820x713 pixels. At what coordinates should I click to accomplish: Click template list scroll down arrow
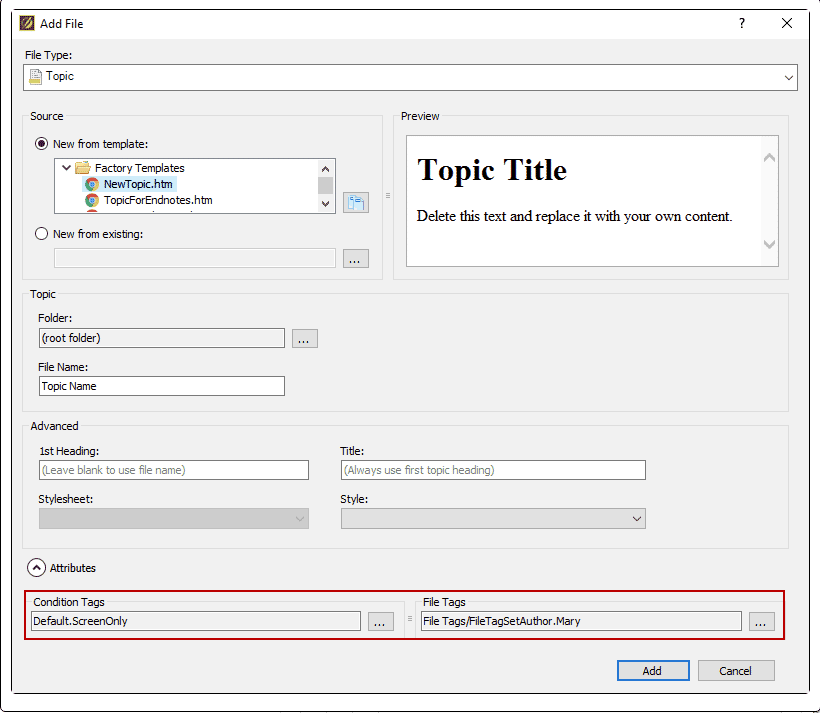(325, 204)
